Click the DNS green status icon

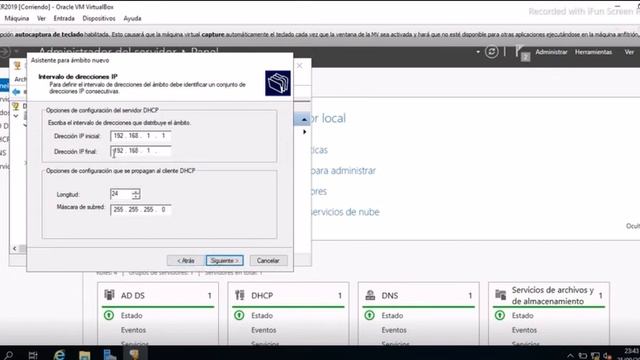pos(369,315)
